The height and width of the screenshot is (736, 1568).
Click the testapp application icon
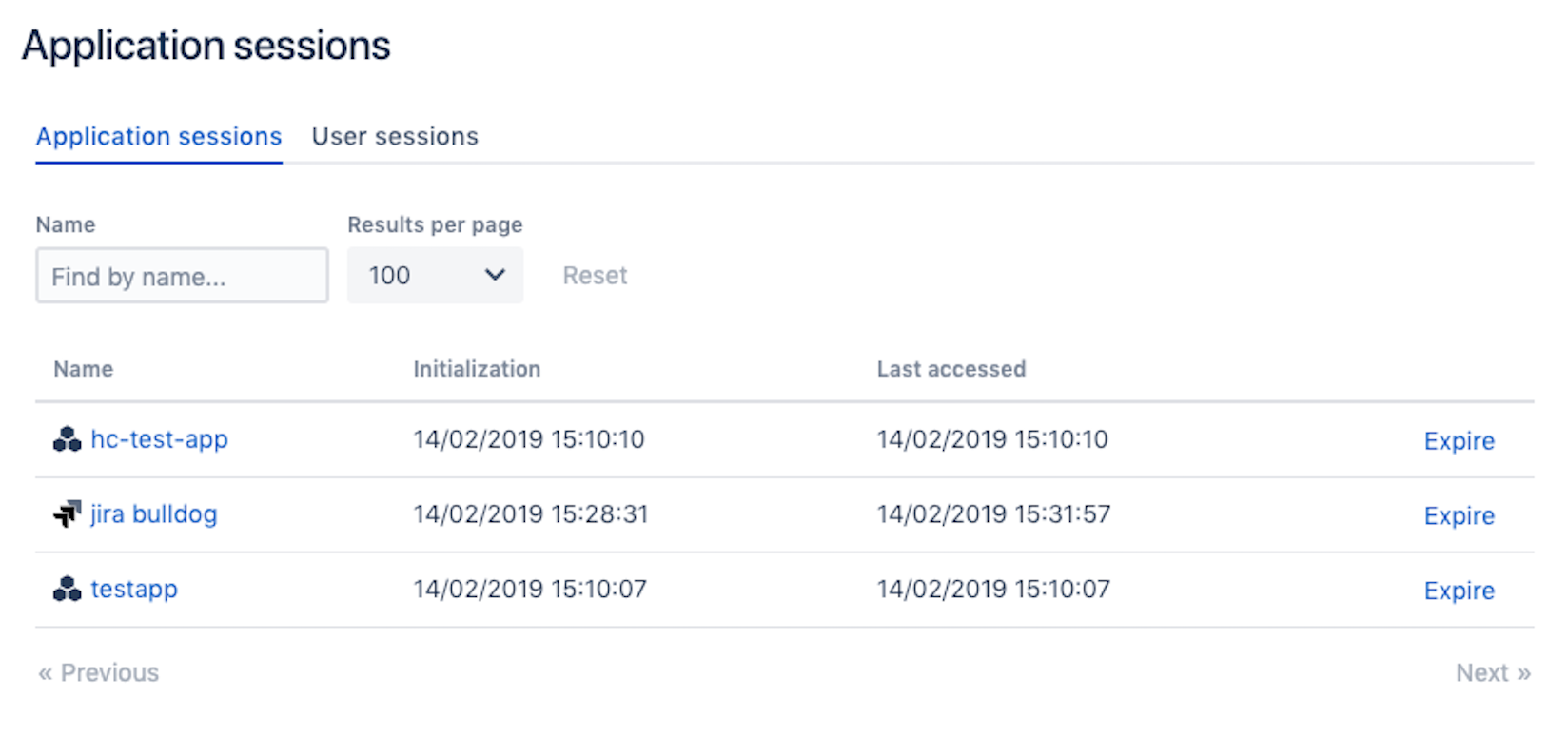pyautogui.click(x=67, y=590)
